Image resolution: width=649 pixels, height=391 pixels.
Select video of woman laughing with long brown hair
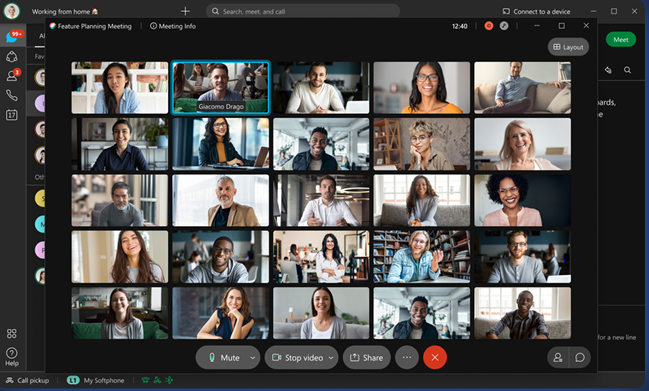(x=120, y=257)
